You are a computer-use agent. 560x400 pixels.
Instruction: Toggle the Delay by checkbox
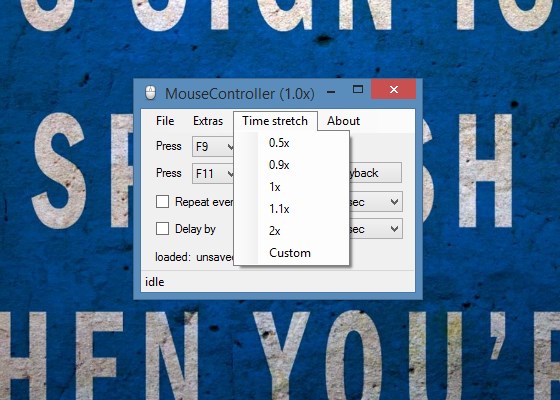[162, 229]
